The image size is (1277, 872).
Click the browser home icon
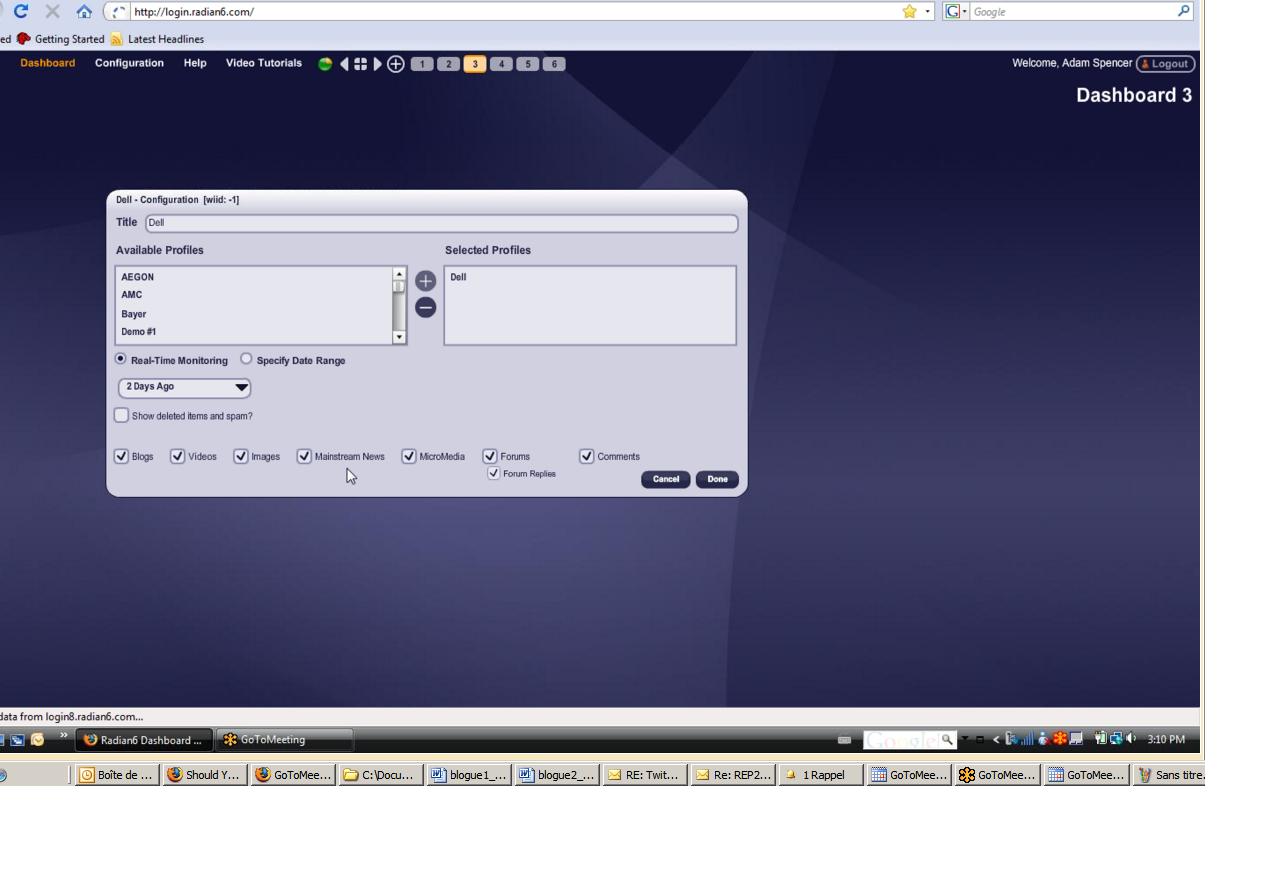click(x=84, y=12)
